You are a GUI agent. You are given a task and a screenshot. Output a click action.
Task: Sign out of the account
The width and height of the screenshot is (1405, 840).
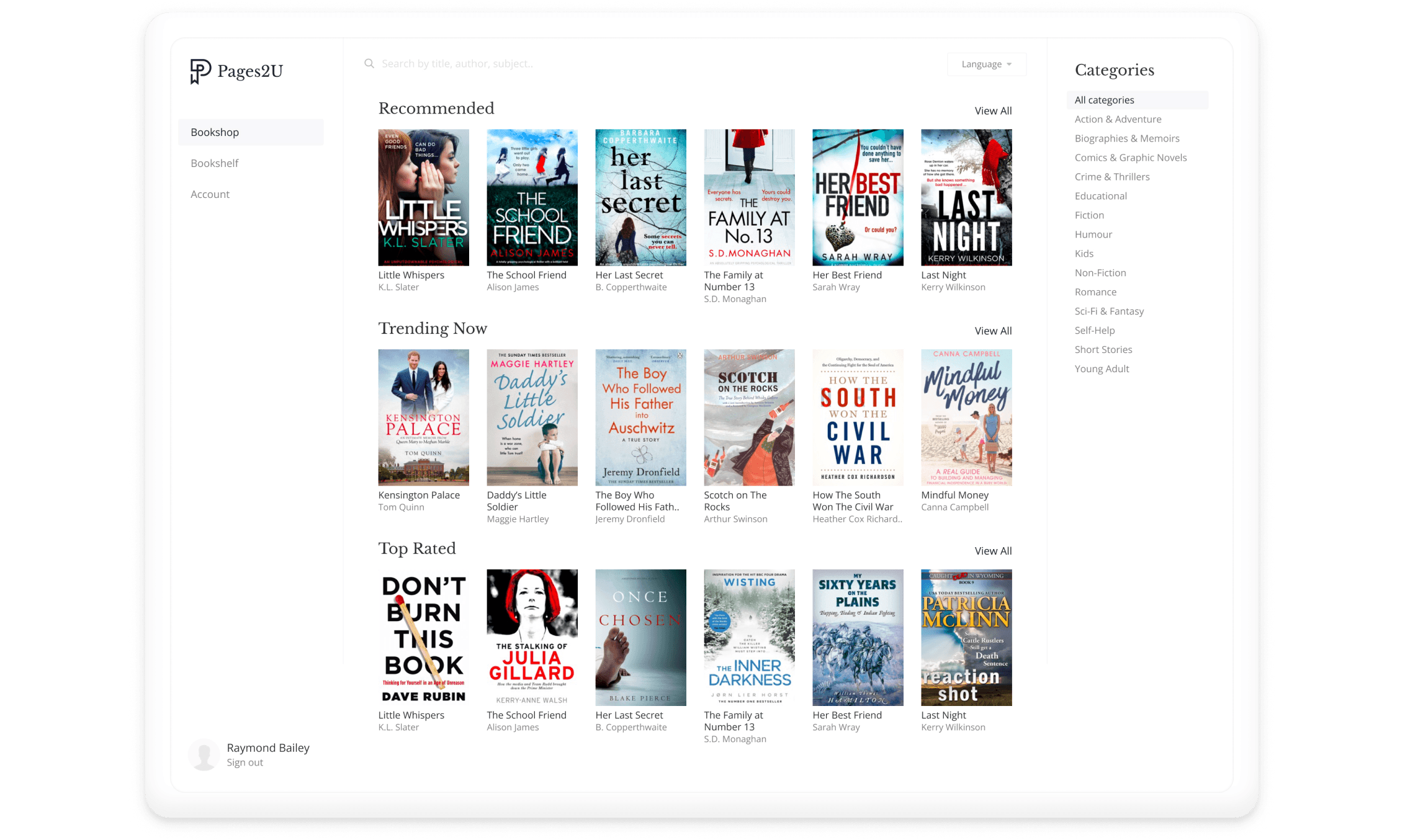pos(245,762)
